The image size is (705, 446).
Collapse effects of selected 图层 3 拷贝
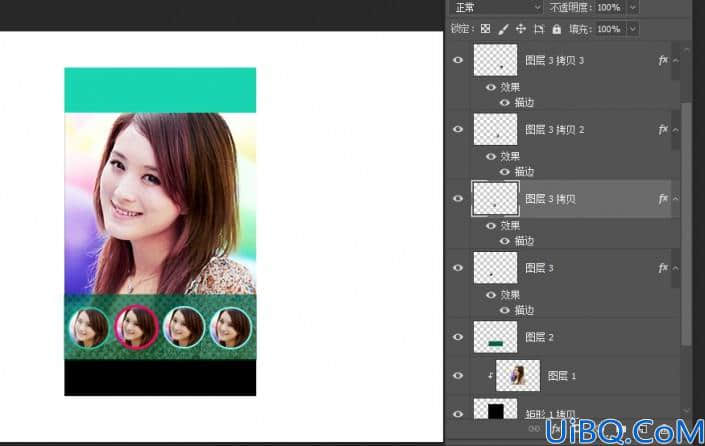(x=676, y=199)
